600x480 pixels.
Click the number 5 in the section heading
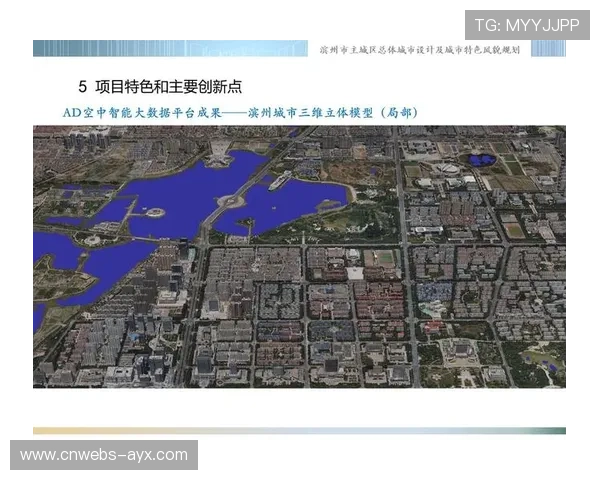pyautogui.click(x=82, y=87)
